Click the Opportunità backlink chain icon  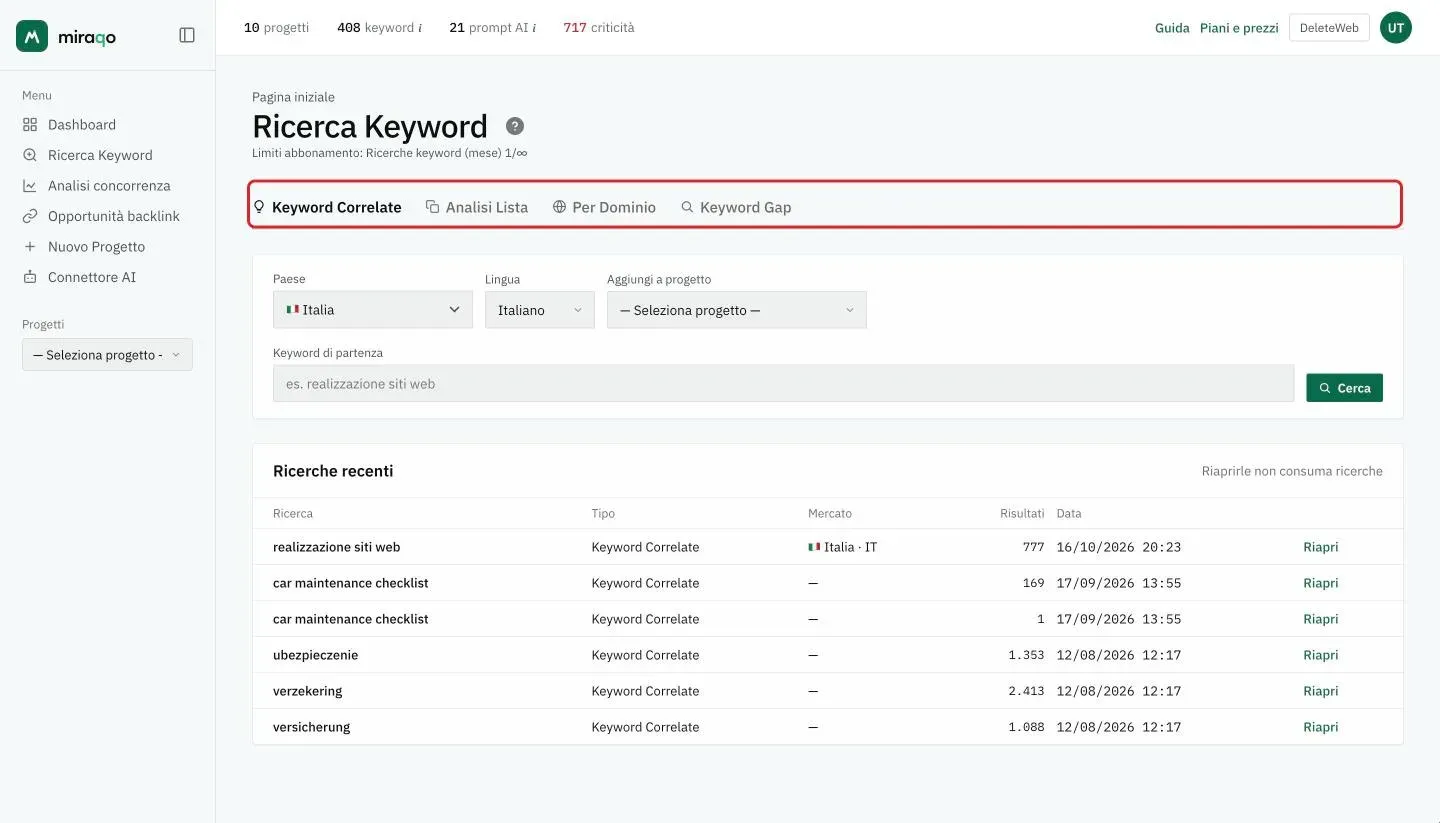[30, 216]
